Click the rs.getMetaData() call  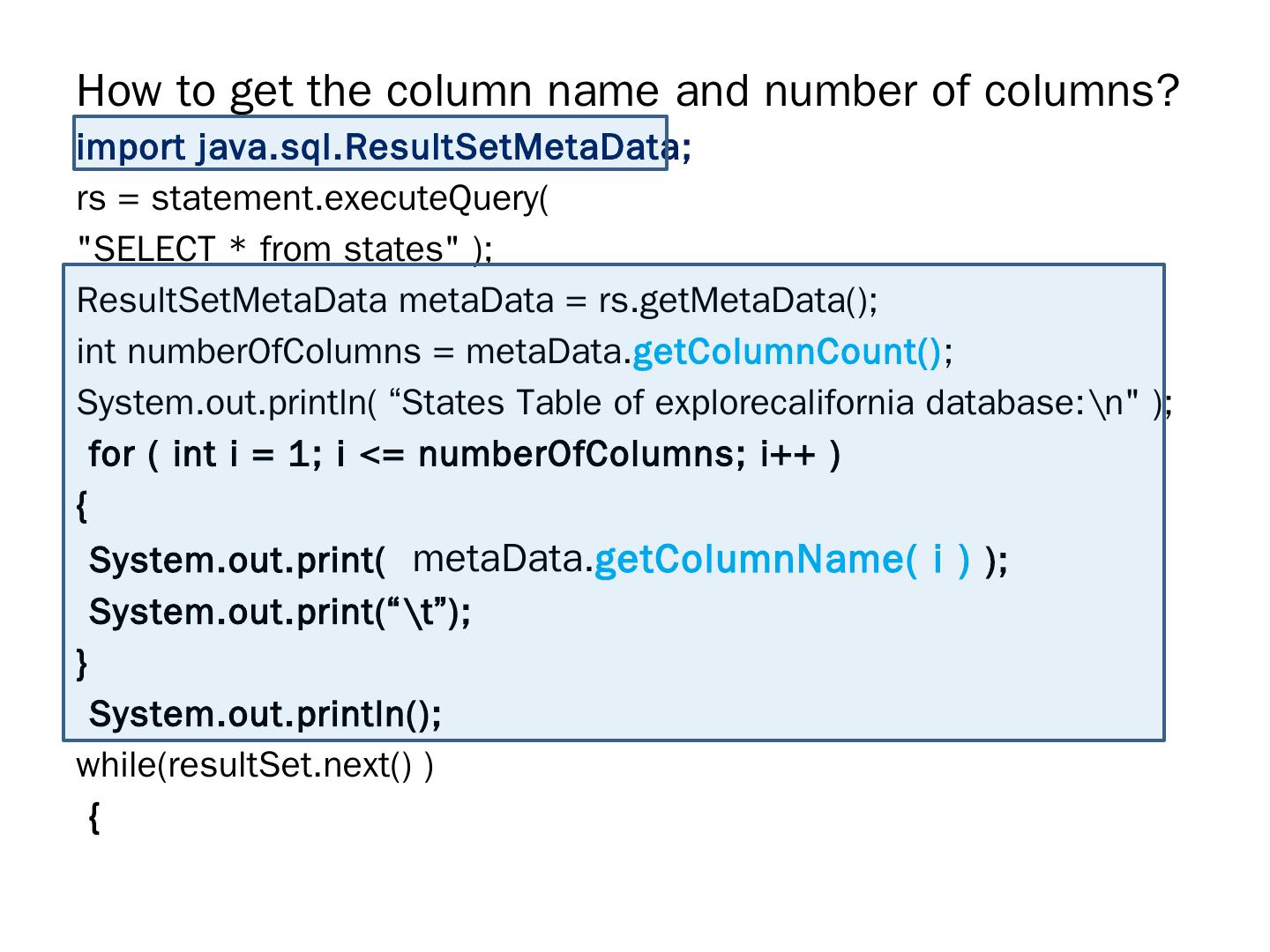coord(737,301)
